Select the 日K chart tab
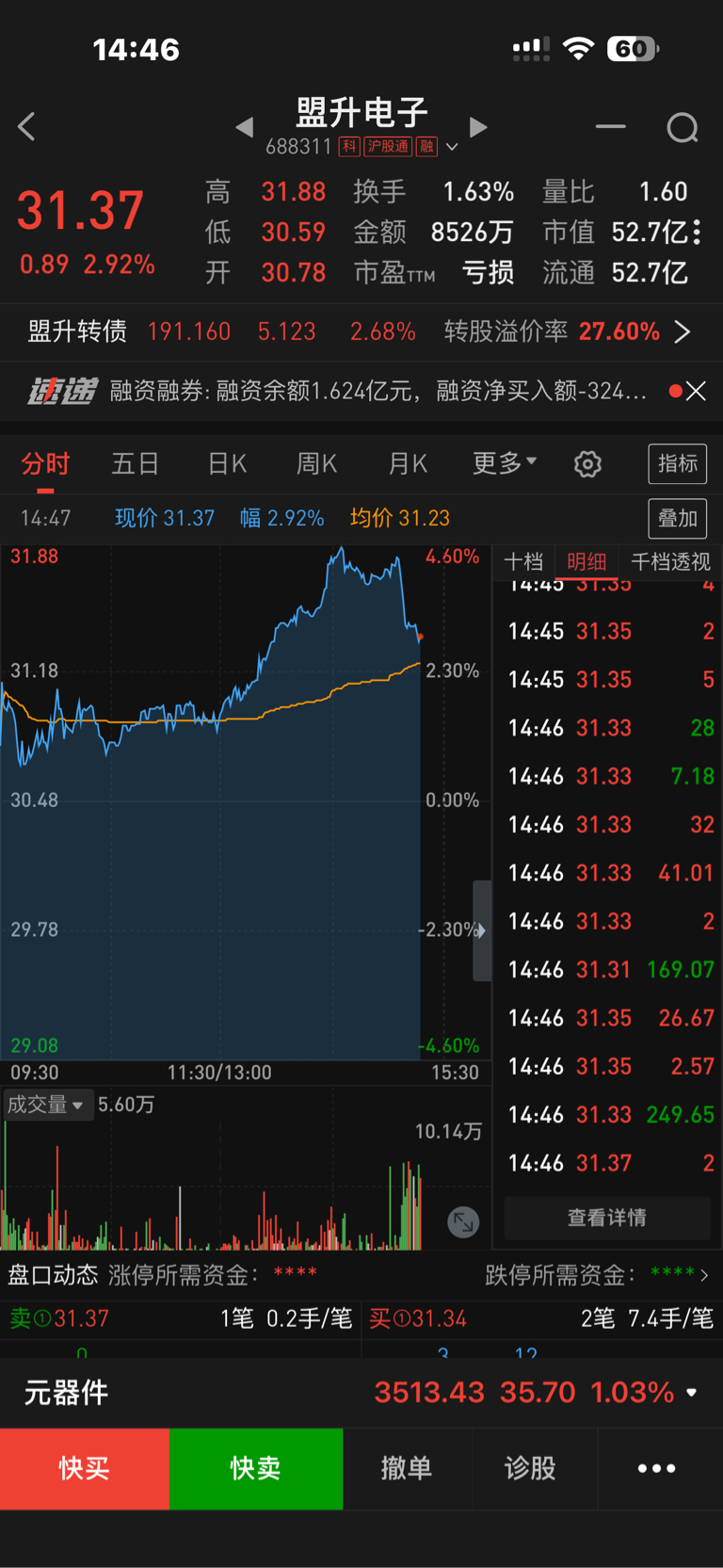The width and height of the screenshot is (723, 1568). tap(227, 463)
